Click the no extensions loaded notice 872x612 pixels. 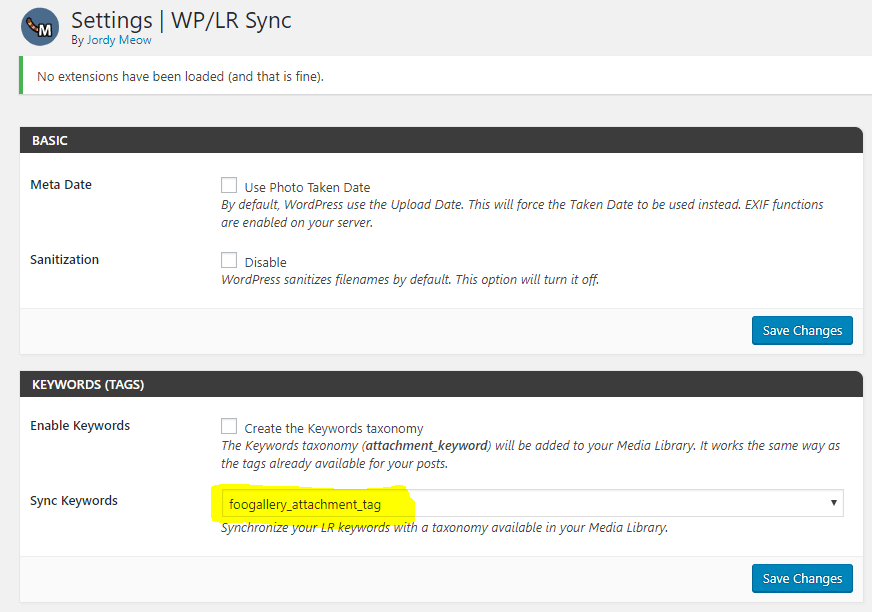click(x=180, y=76)
